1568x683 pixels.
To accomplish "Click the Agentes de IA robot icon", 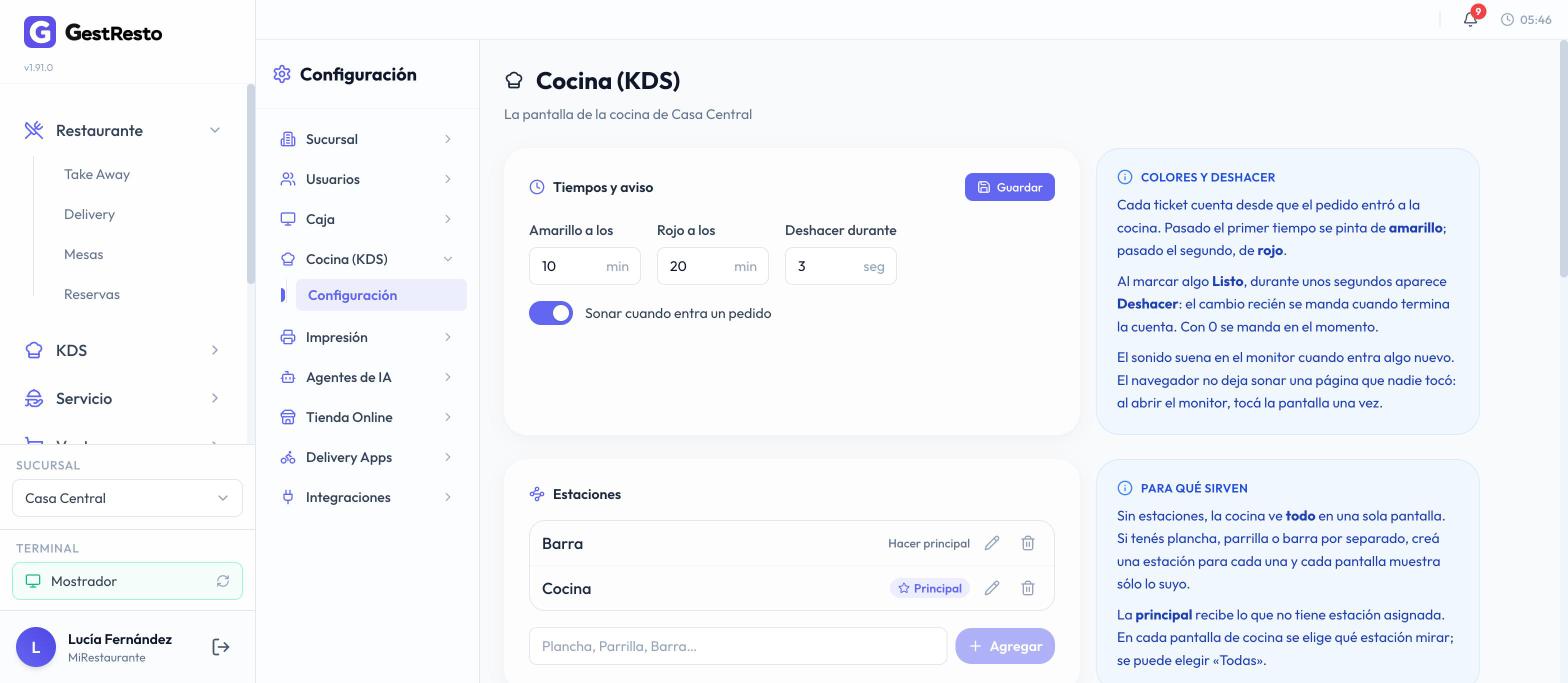I will click(x=288, y=377).
